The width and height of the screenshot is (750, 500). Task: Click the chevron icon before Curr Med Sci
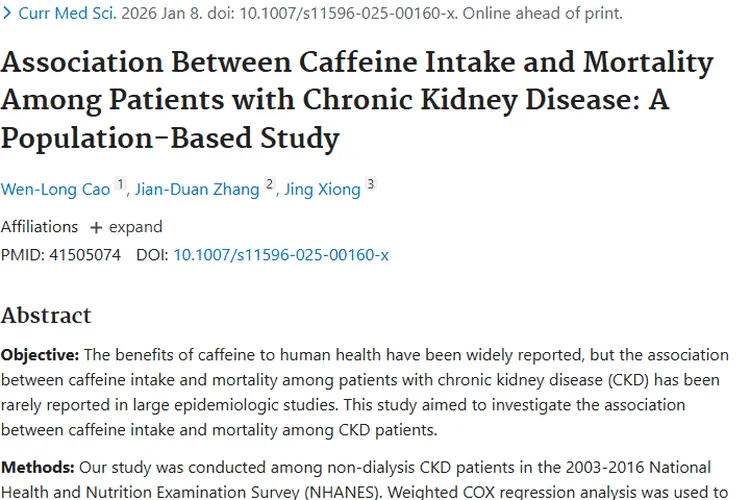[x=6, y=14]
